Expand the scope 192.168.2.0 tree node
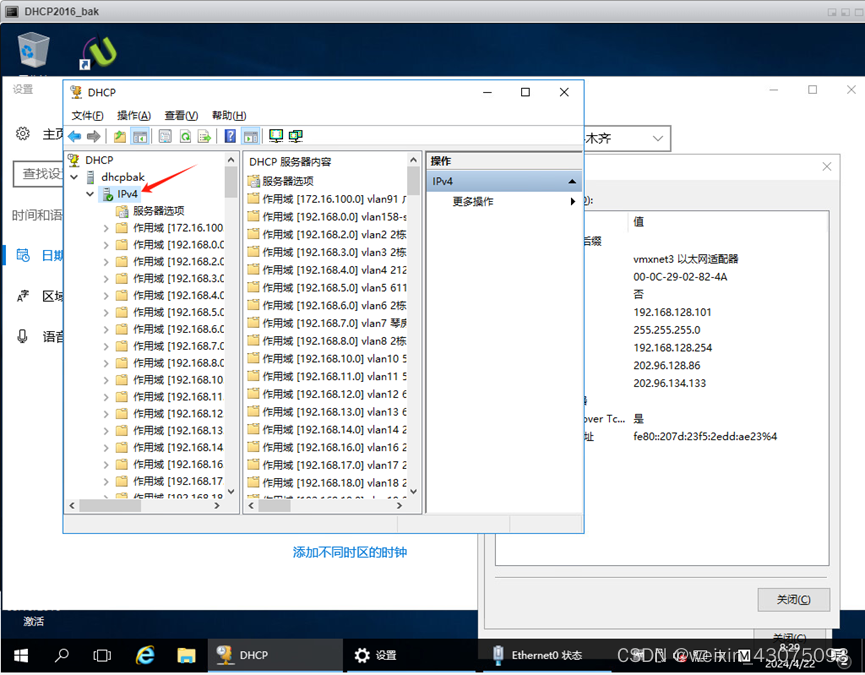Screen dimensions: 865x675 point(106,262)
